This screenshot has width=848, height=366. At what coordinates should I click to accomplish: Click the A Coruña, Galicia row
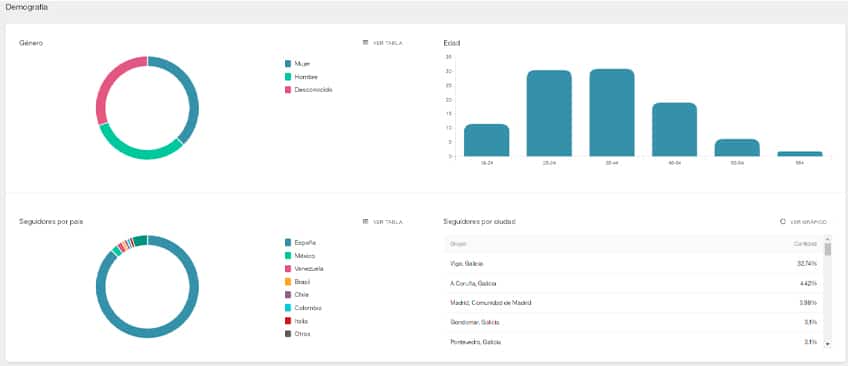coord(633,283)
